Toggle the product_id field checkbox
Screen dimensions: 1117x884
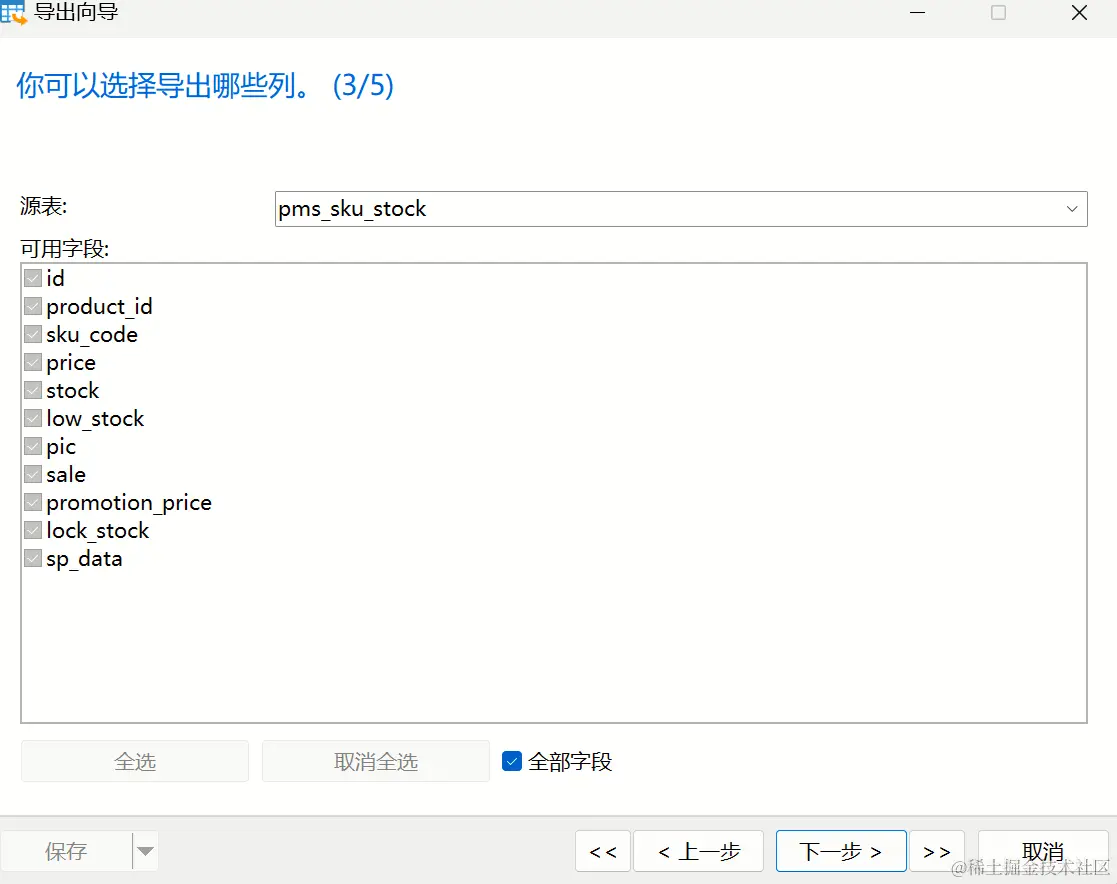(x=33, y=306)
